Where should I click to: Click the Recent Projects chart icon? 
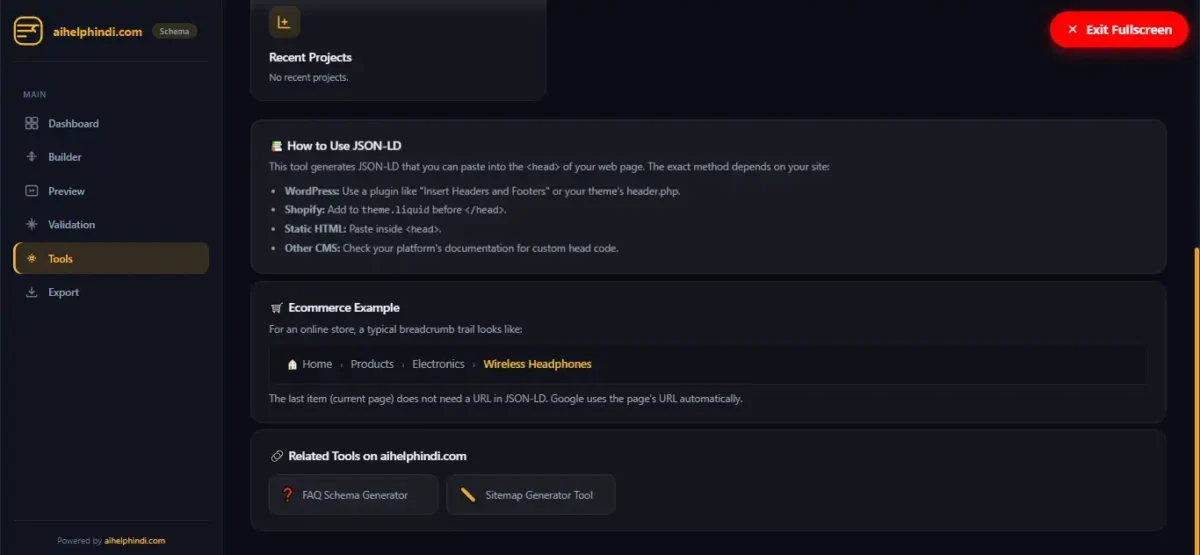point(284,22)
